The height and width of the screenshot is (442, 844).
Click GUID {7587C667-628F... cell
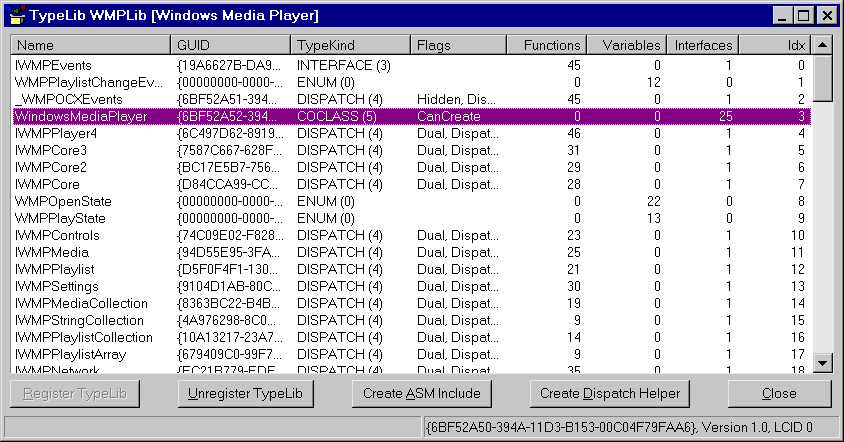click(229, 151)
